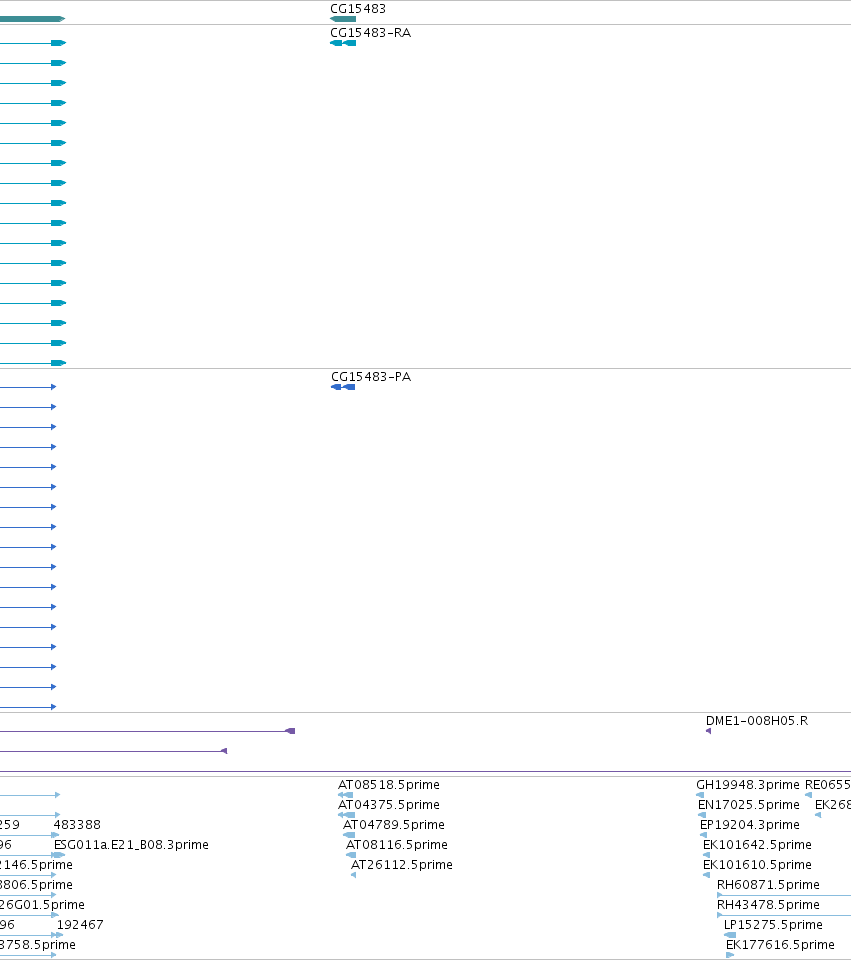
Task: Select the truncated EK268 label
Action: point(833,804)
